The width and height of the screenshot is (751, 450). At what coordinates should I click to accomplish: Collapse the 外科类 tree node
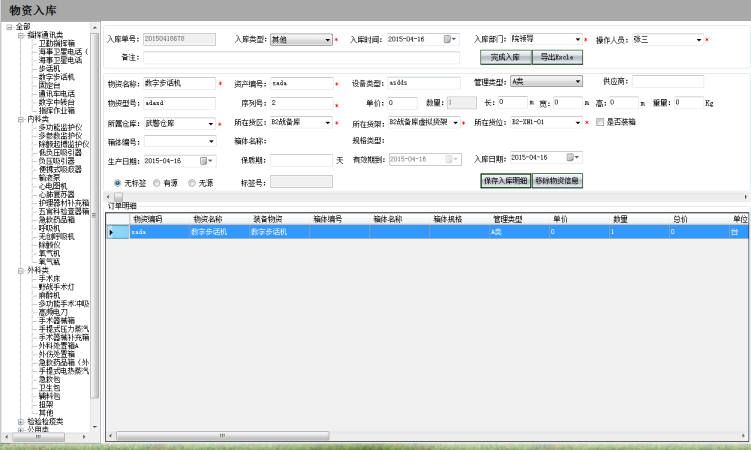click(21, 271)
